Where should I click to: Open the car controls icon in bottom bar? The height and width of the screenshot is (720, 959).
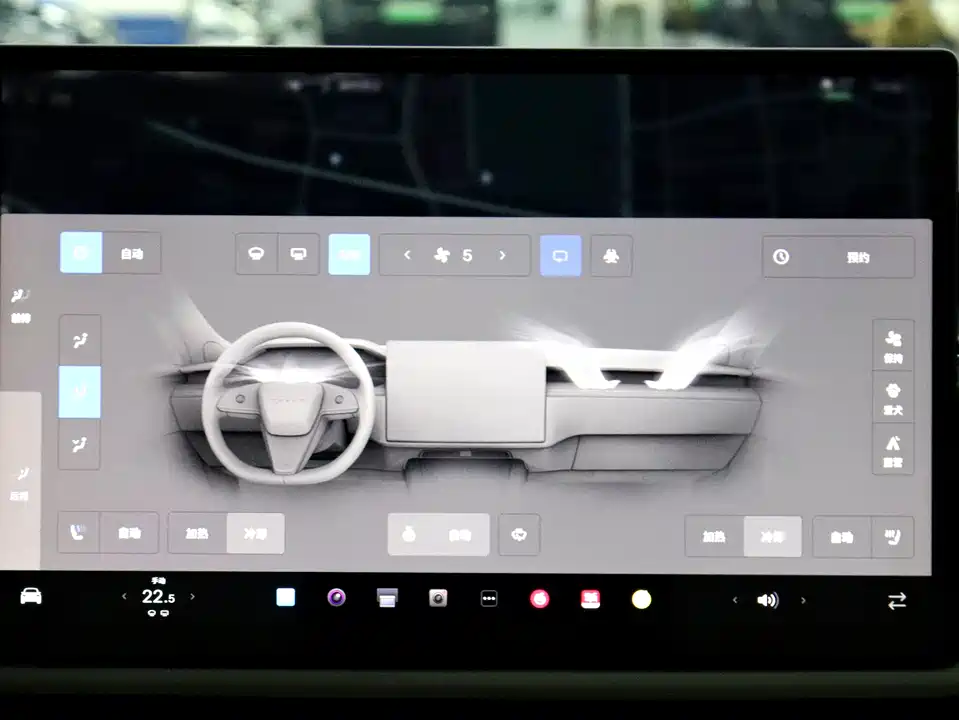click(x=31, y=597)
